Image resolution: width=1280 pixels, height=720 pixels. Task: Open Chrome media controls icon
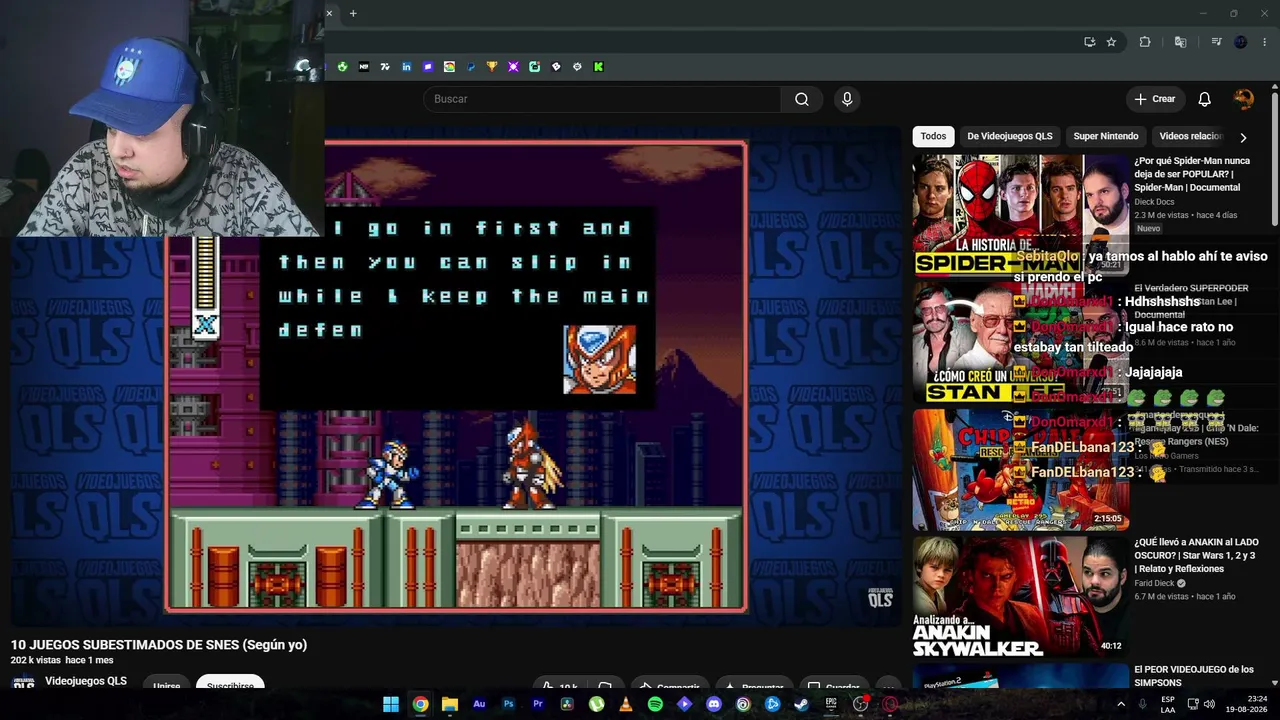click(1216, 42)
